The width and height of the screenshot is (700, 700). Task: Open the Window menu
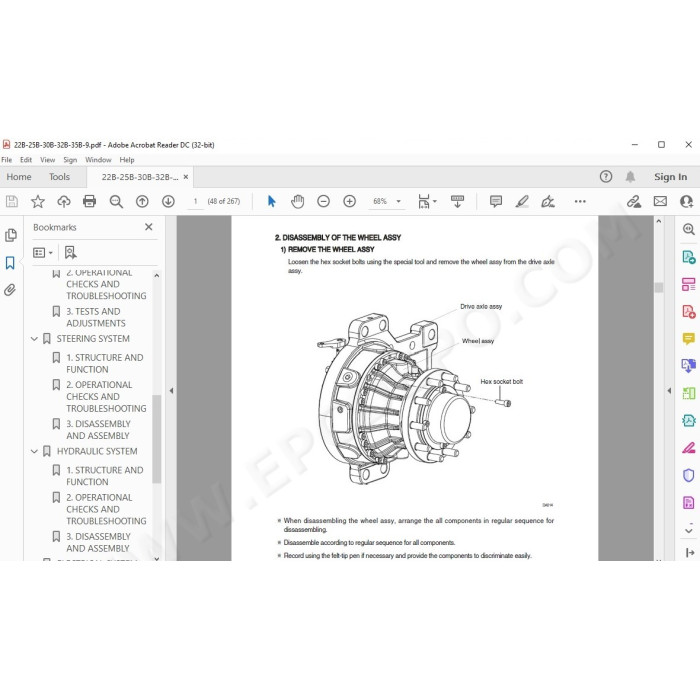[x=98, y=159]
